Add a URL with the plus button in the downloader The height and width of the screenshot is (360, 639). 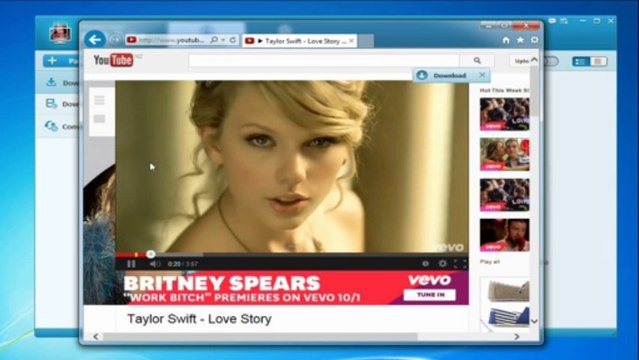pos(52,61)
